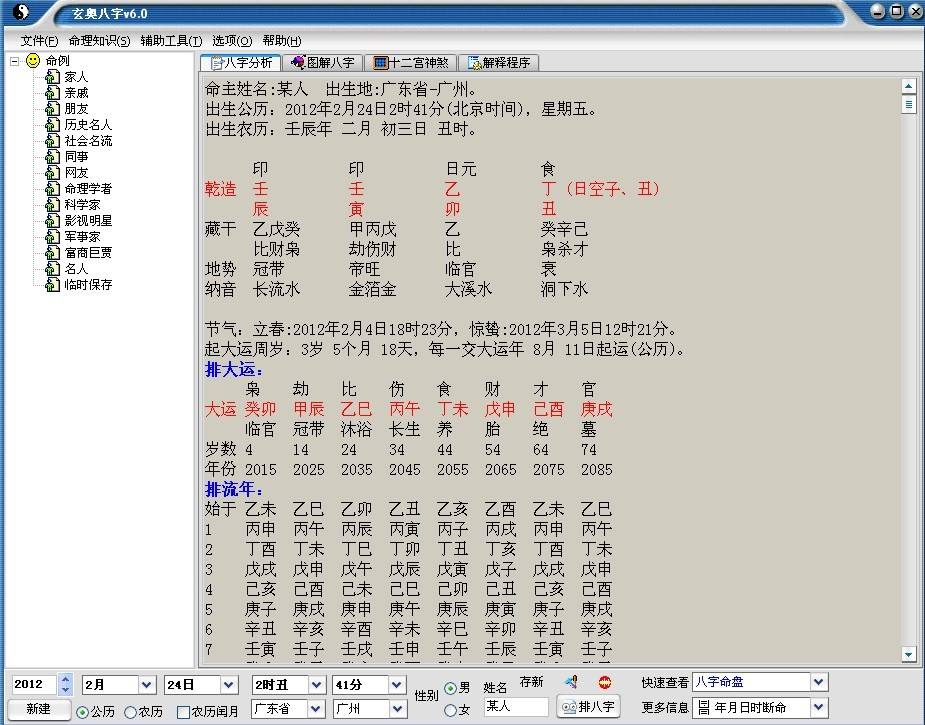The width and height of the screenshot is (925, 725).
Task: Click the smiley face icon beside 命例
Action: [x=33, y=60]
